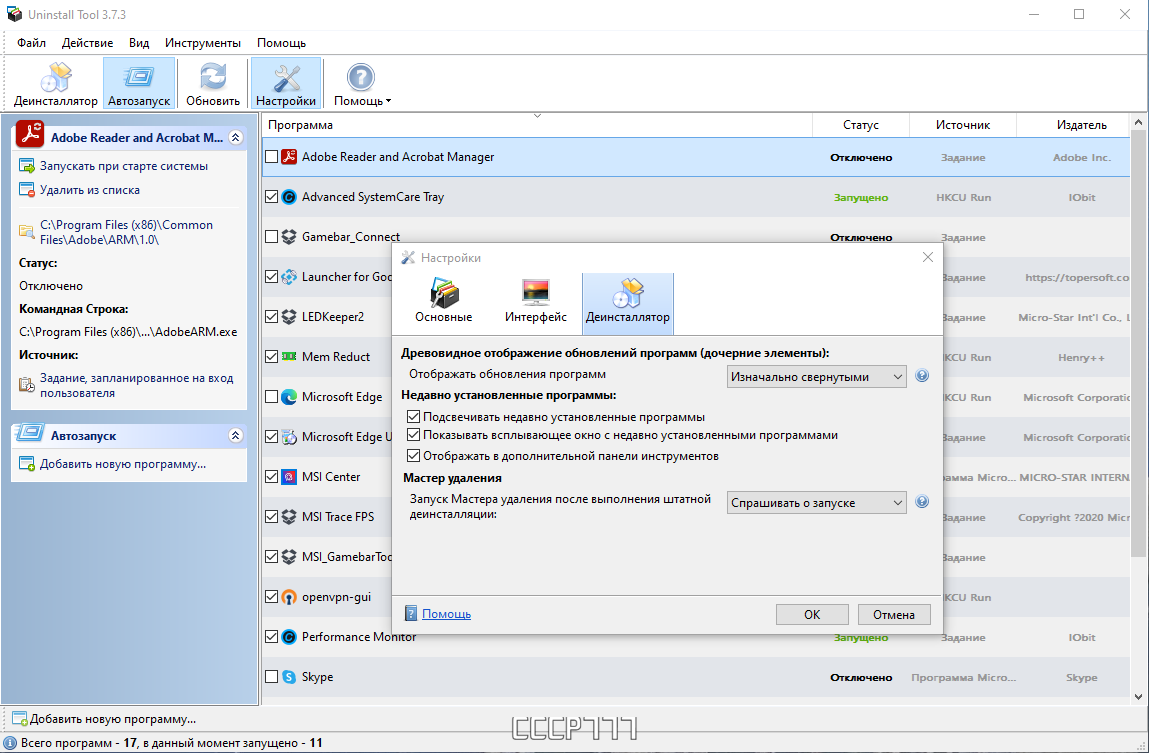Select the Автозапуск toolbar icon
Screen dimensions: 1149x753
[138, 84]
